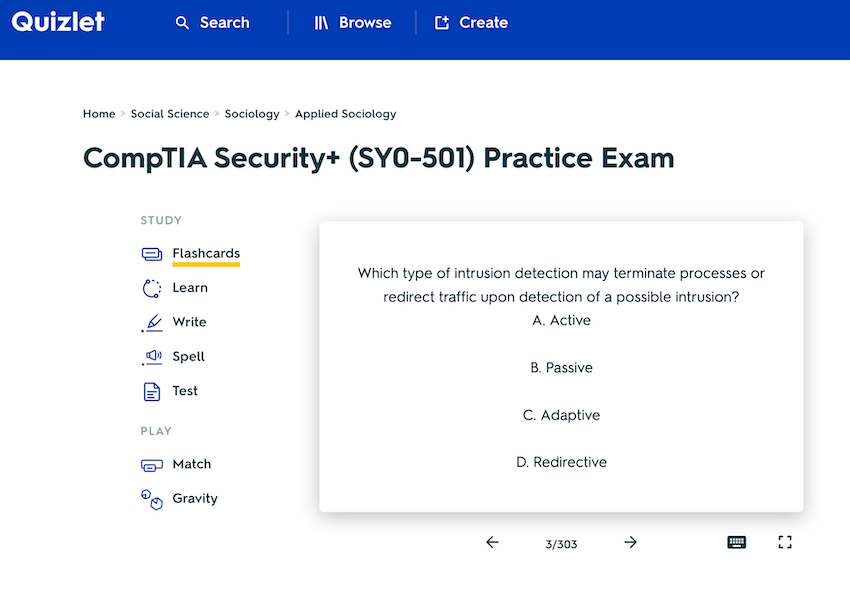The height and width of the screenshot is (591, 850).
Task: Open Learn mode via its circular icon
Action: [152, 288]
